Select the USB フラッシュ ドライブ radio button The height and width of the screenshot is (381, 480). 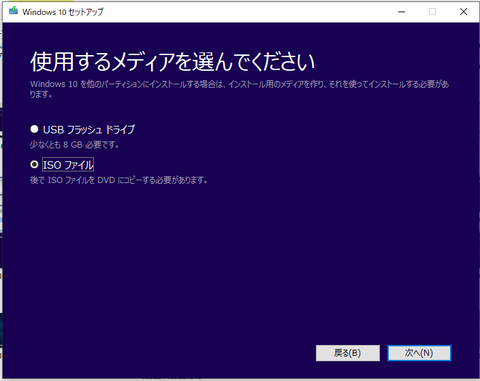tap(34, 129)
